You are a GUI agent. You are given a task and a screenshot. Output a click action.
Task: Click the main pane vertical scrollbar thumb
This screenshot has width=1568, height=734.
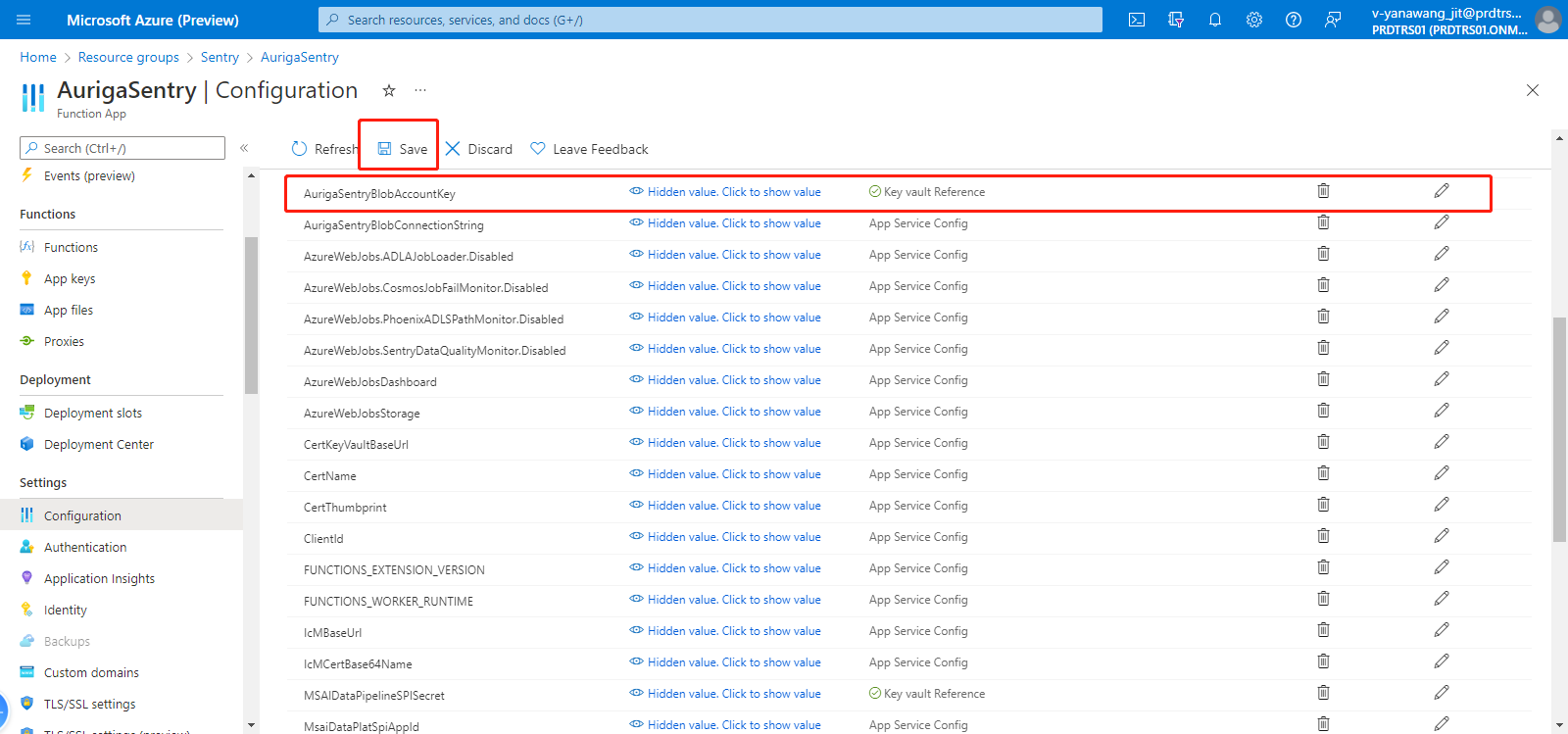(x=1559, y=429)
